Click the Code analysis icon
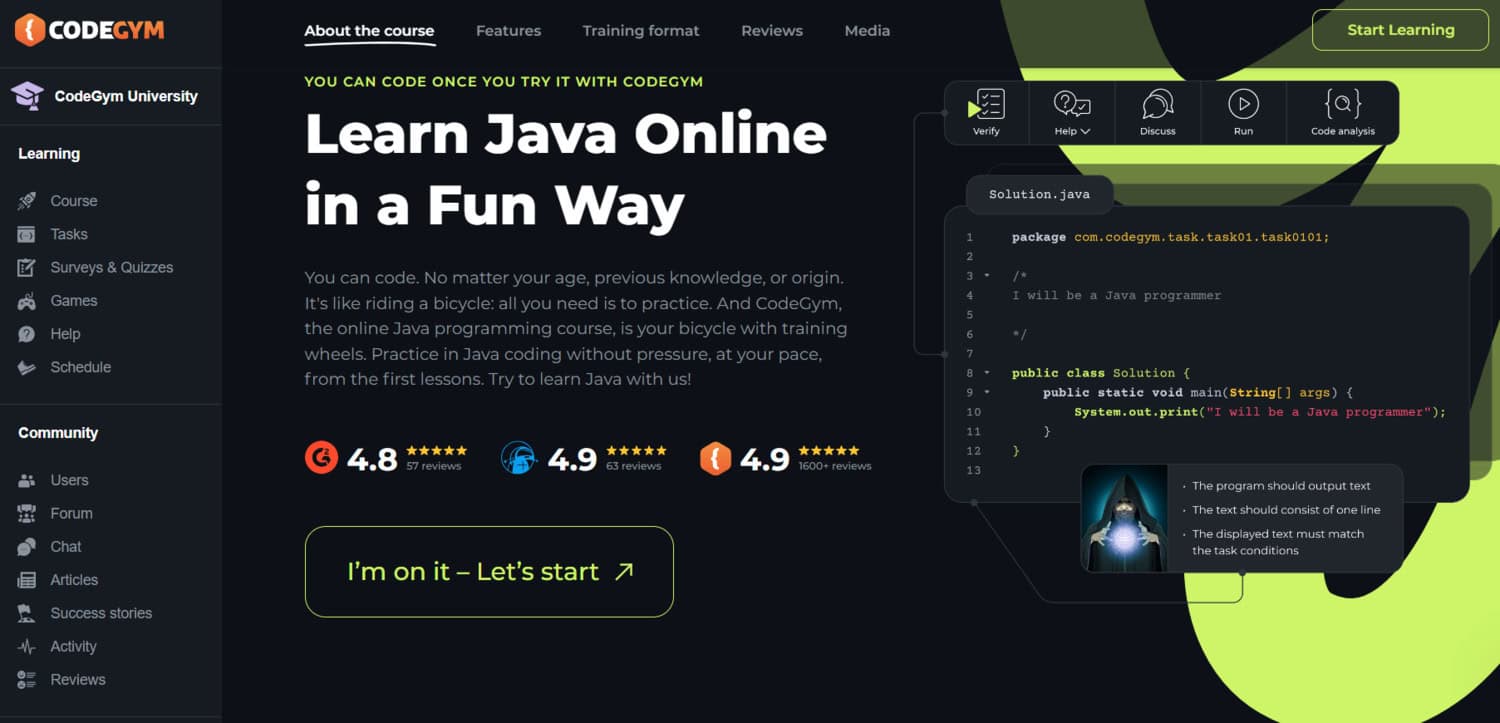 point(1343,103)
